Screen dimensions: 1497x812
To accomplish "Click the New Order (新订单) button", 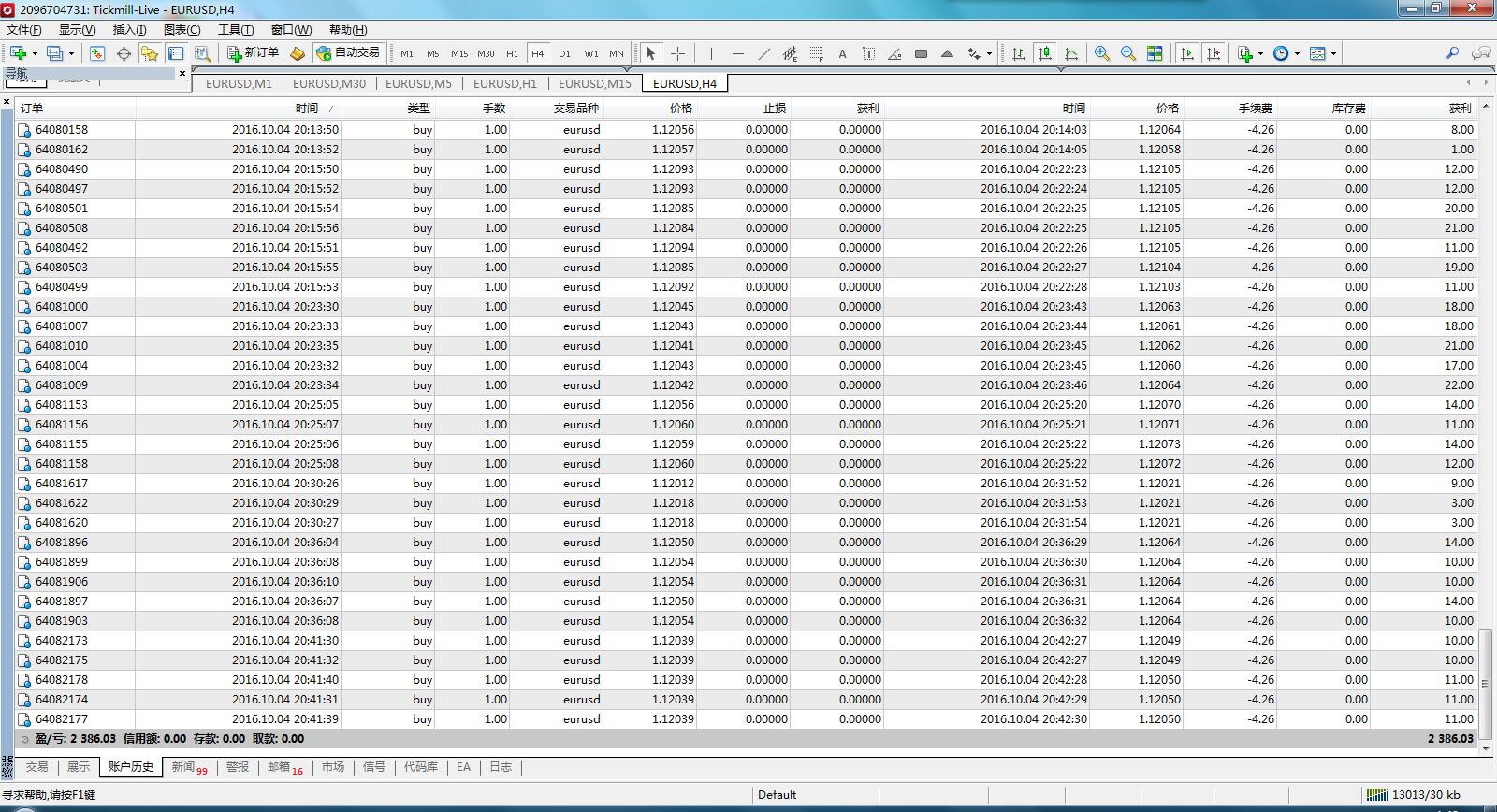I will click(x=254, y=53).
